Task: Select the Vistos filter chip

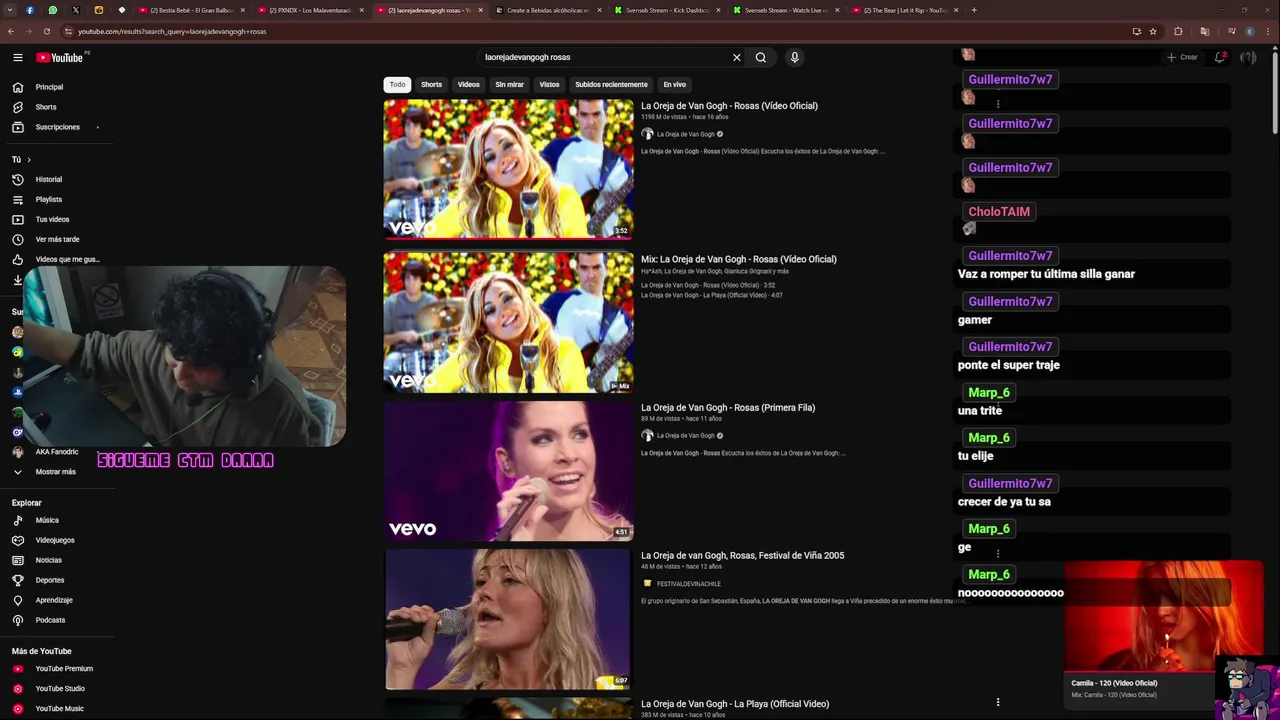Action: (x=549, y=84)
